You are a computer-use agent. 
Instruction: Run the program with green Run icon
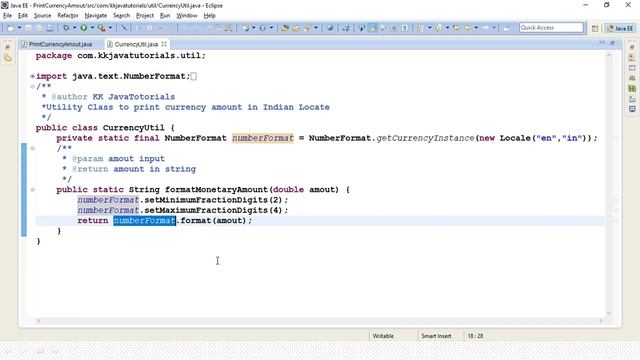(x=84, y=28)
